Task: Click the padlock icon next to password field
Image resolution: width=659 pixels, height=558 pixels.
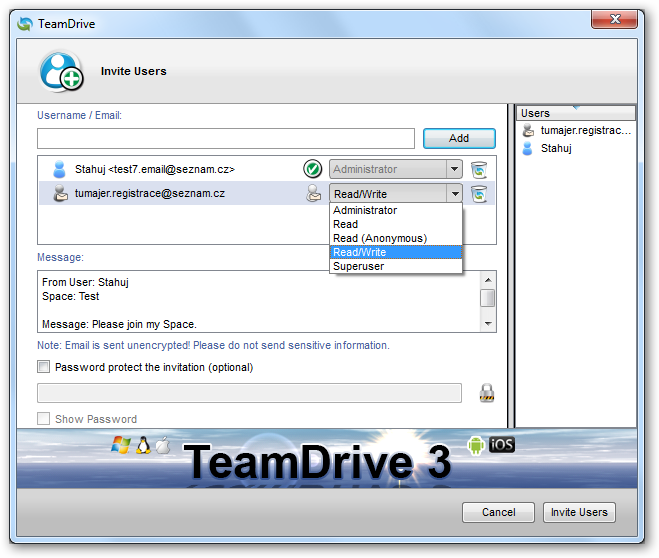Action: pos(487,393)
